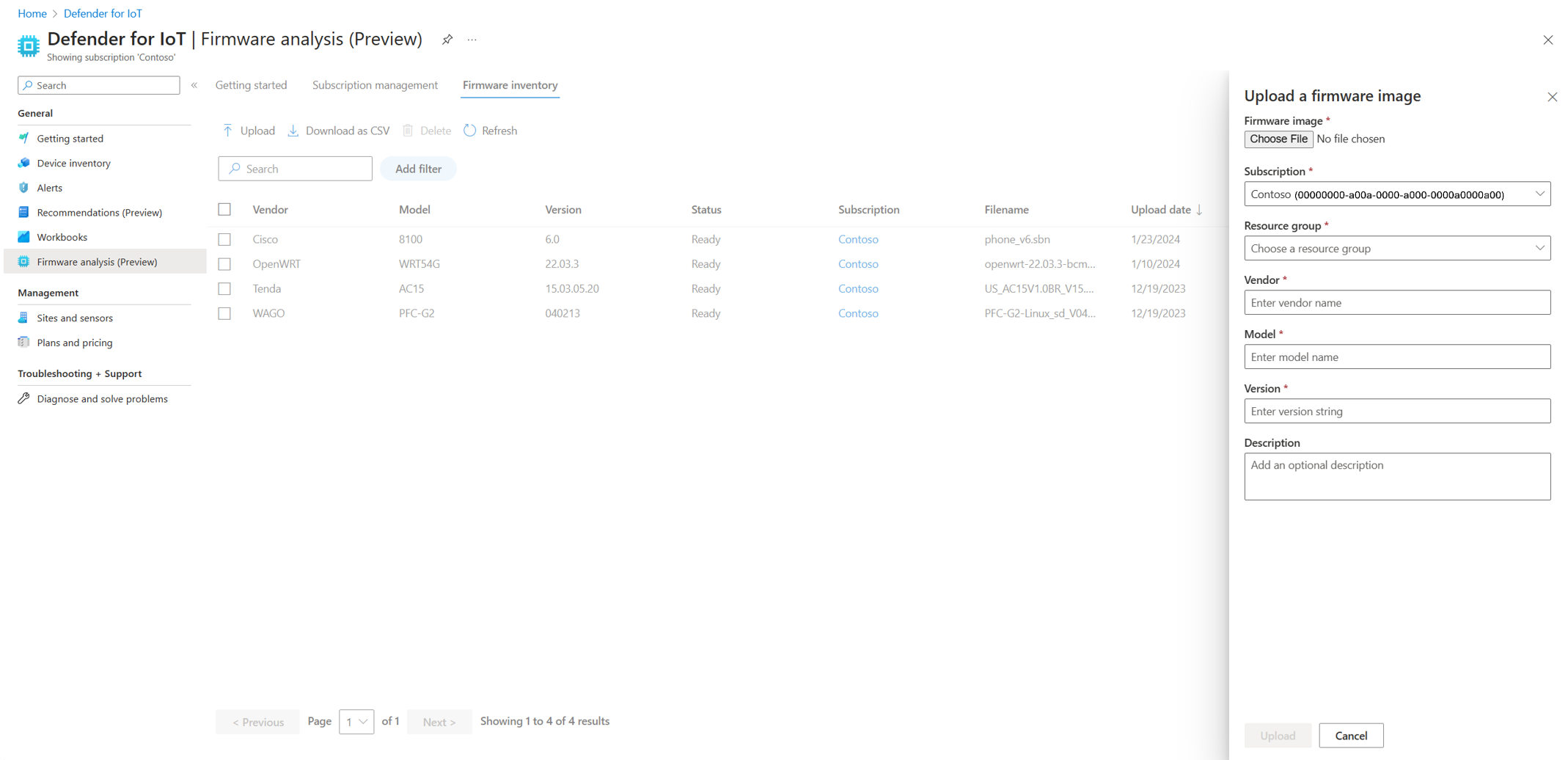Close the Upload a firmware image panel
This screenshot has height=760, width=1568.
(x=1552, y=97)
